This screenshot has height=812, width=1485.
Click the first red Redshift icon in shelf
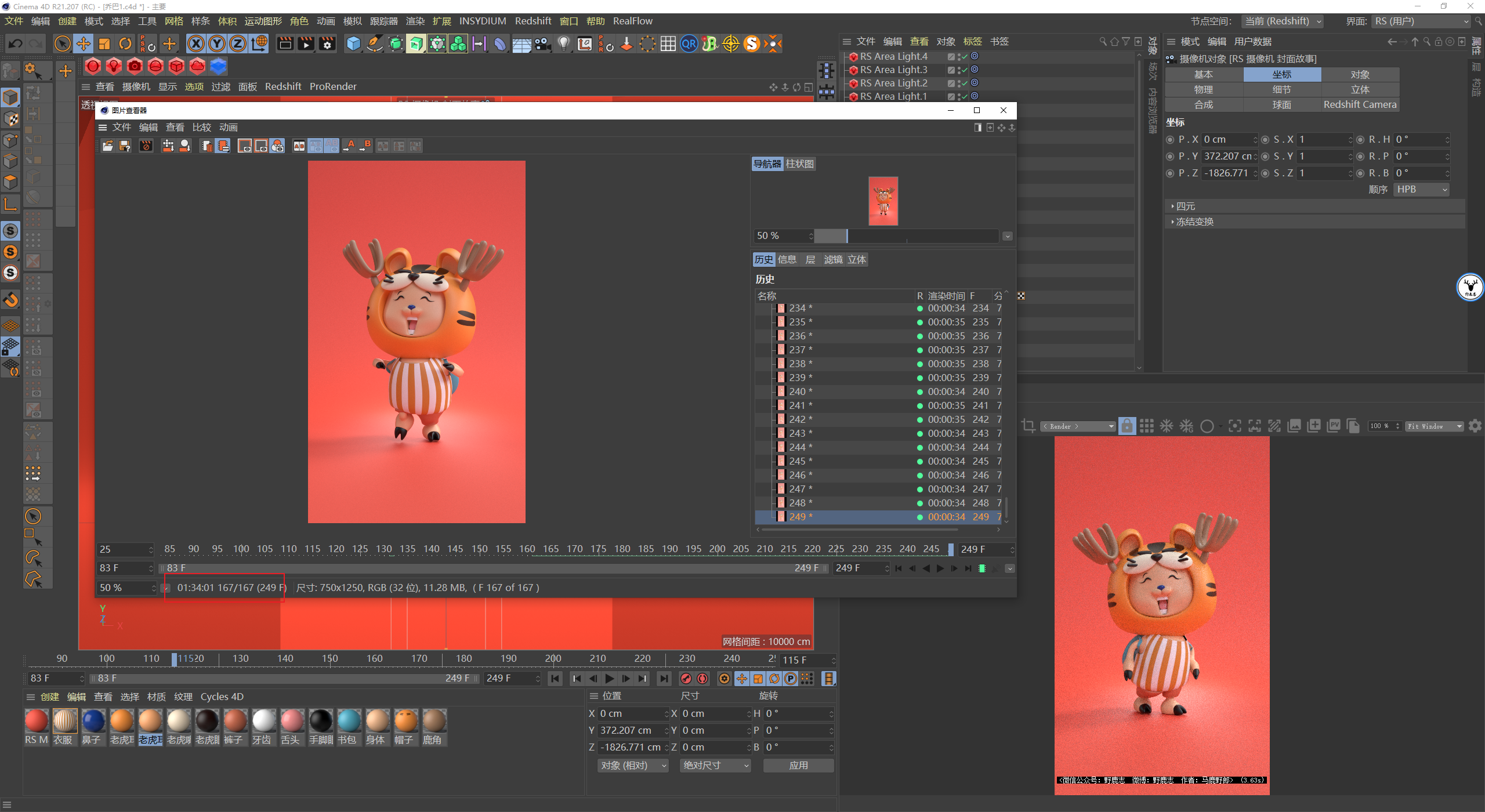pos(93,67)
